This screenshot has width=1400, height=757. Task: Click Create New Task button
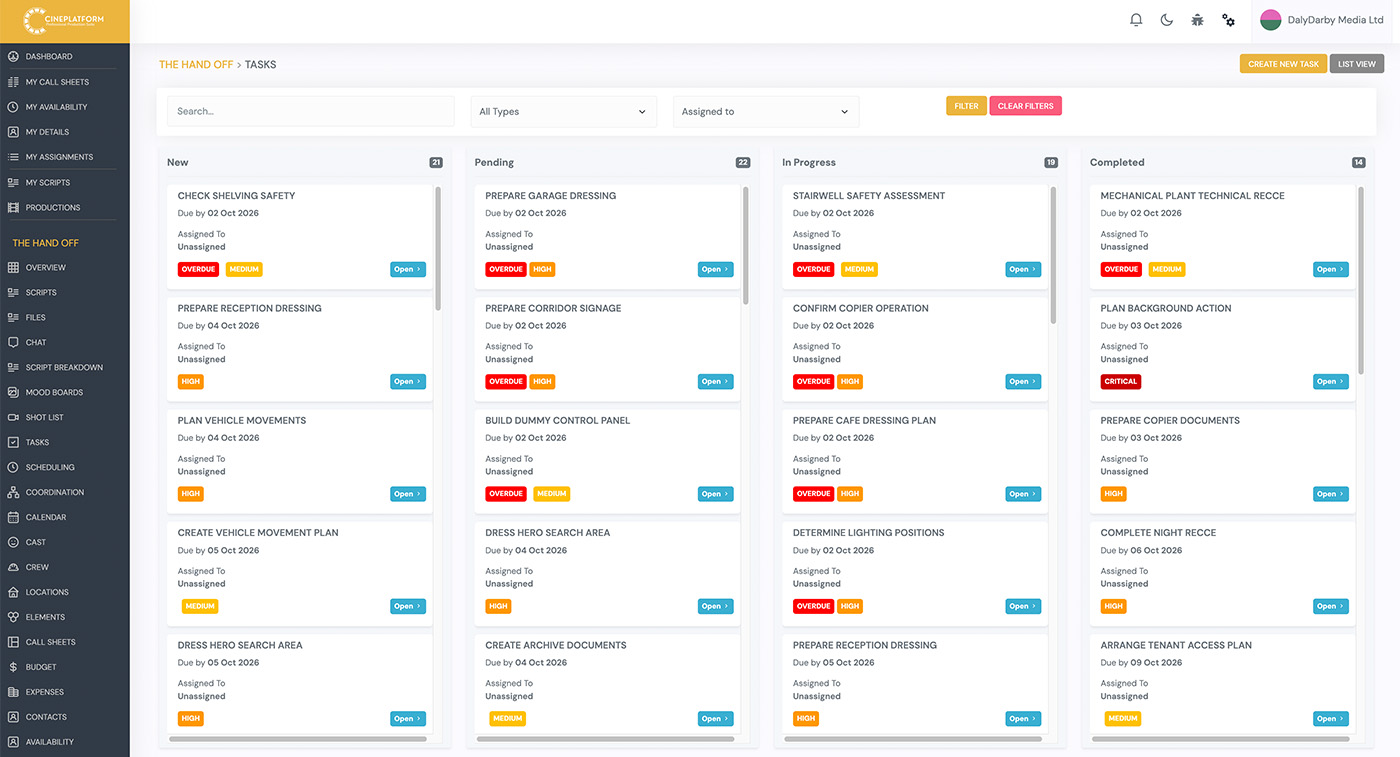pyautogui.click(x=1283, y=64)
